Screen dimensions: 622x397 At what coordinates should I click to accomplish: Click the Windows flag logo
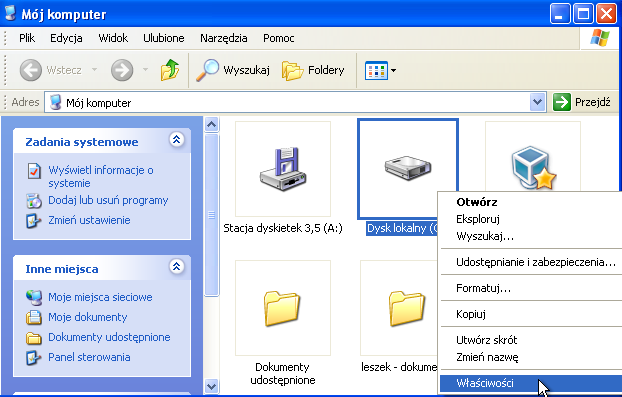coord(599,38)
